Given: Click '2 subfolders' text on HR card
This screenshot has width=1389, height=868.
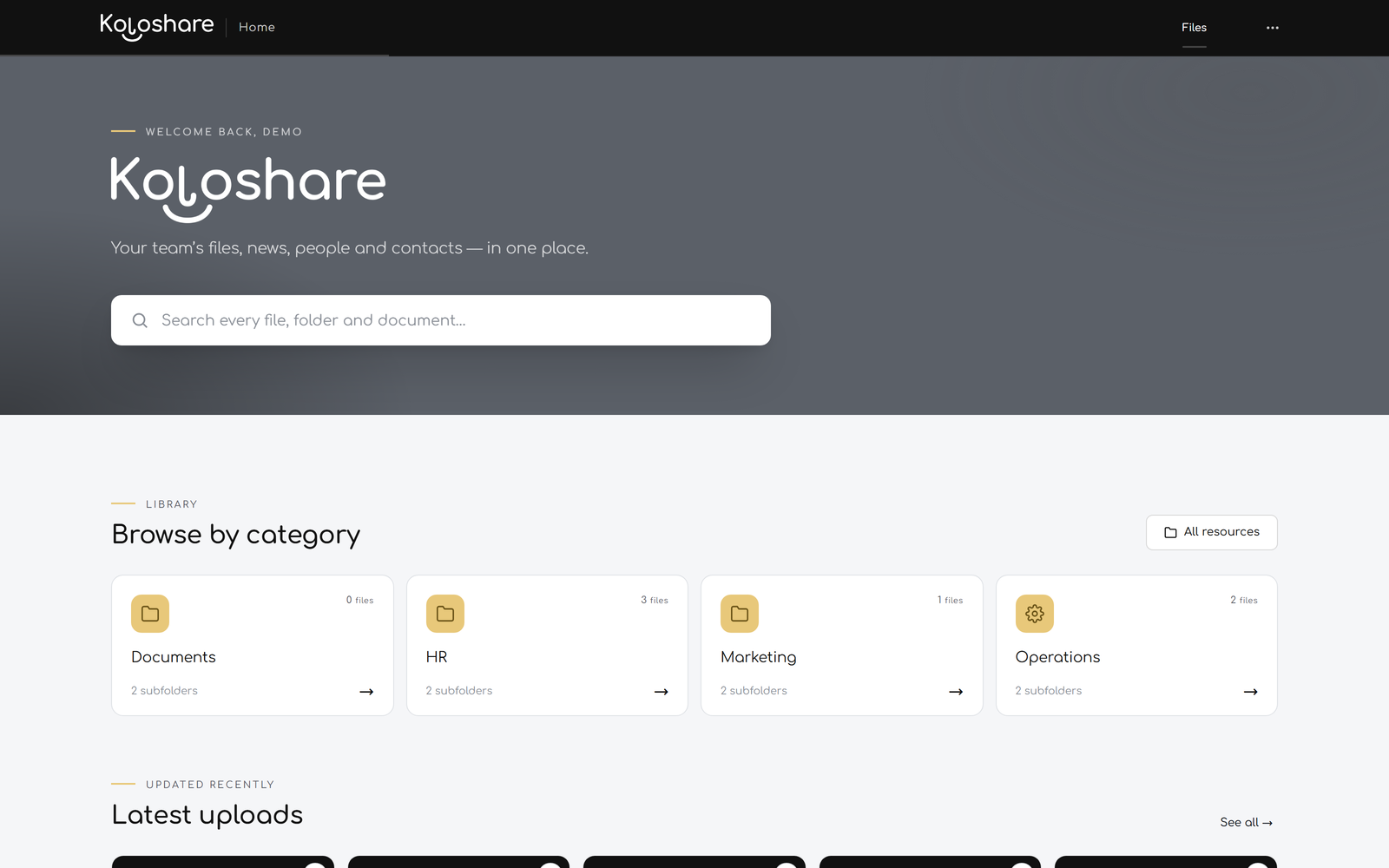Looking at the screenshot, I should pyautogui.click(x=459, y=691).
